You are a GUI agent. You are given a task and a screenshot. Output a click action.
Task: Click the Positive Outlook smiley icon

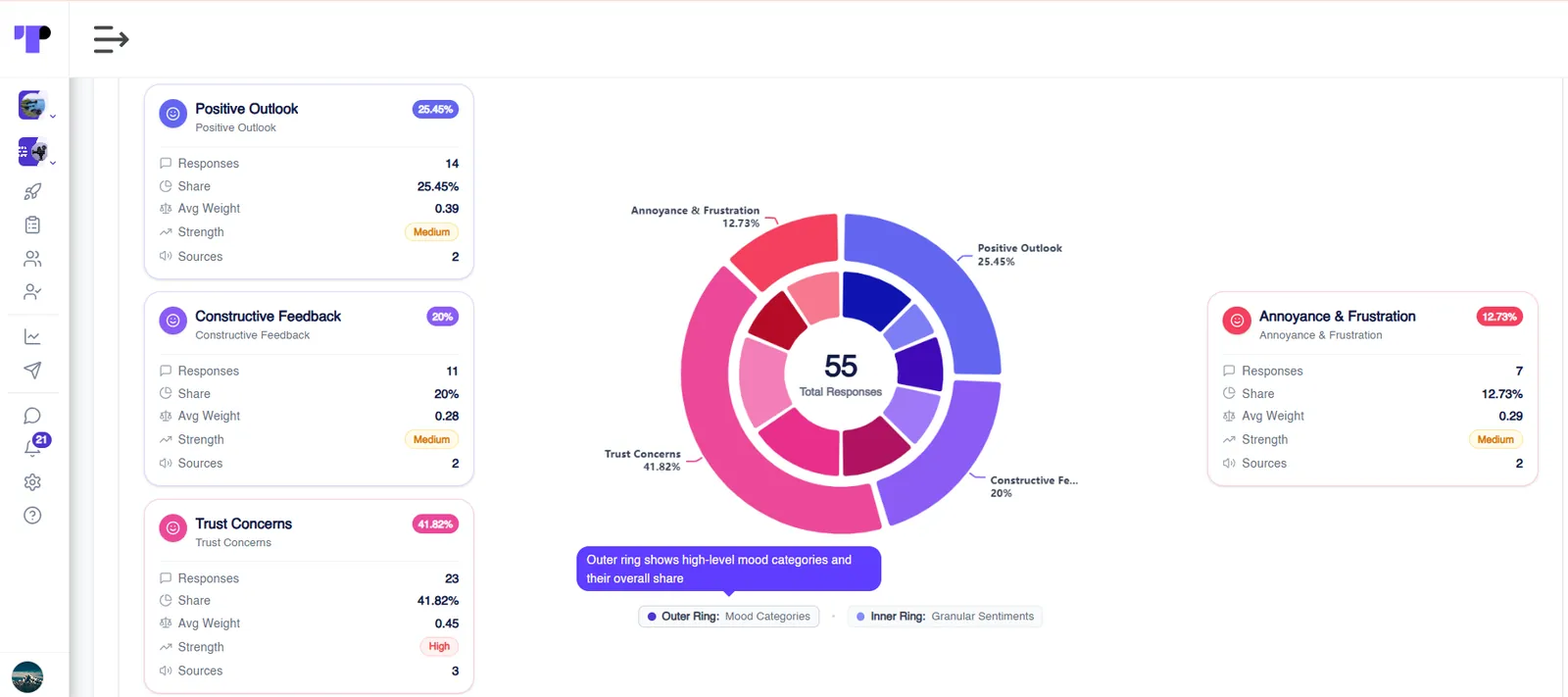click(172, 114)
